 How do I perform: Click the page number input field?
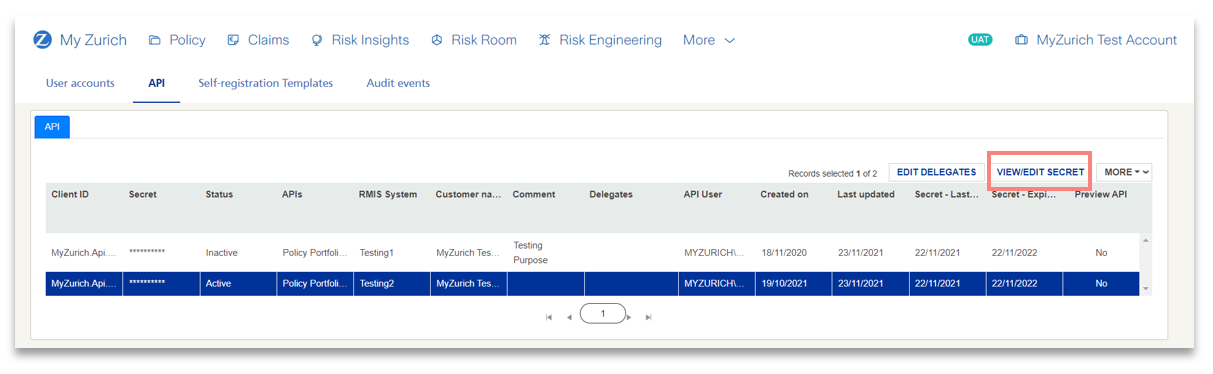pyautogui.click(x=602, y=314)
